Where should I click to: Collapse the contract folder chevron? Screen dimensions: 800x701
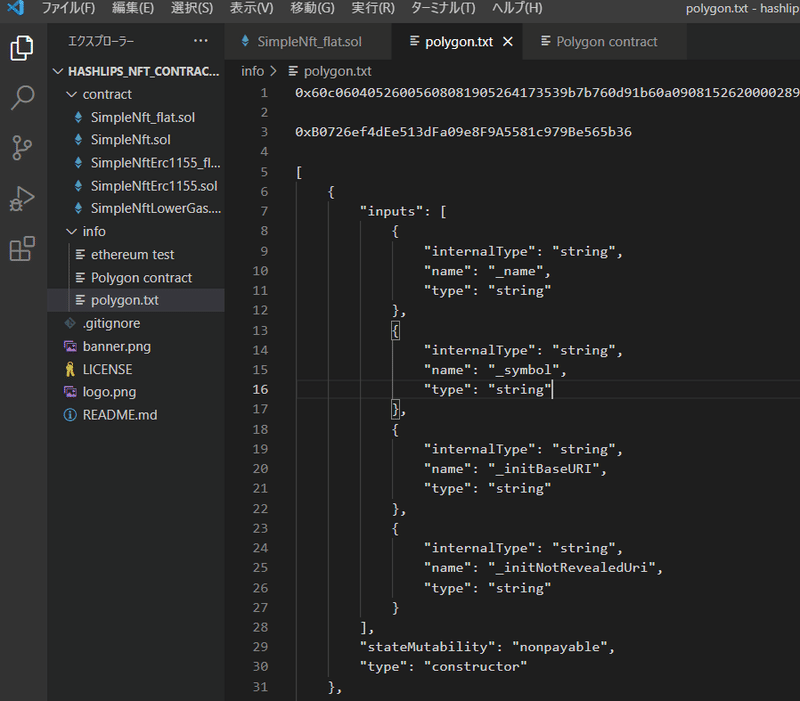click(x=72, y=94)
